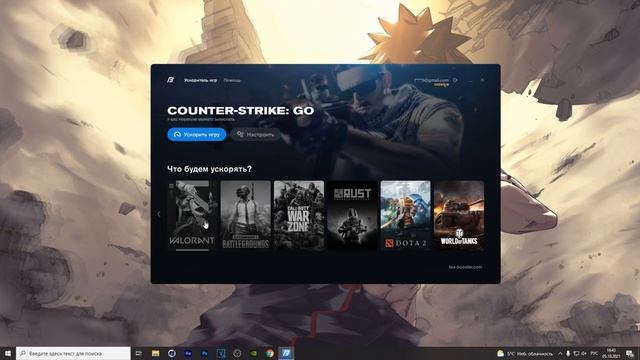Click the booster app logo icon

[x=170, y=80]
